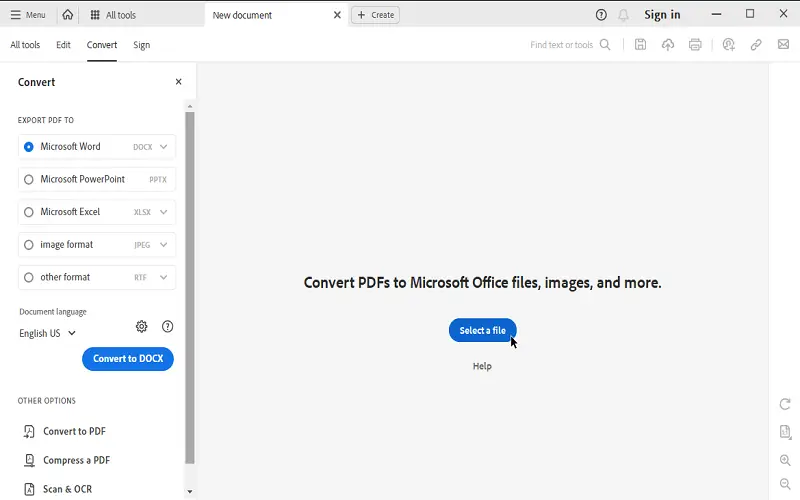The image size is (800, 500).
Task: Expand the XLSX format dropdown chevron
Action: tap(163, 212)
